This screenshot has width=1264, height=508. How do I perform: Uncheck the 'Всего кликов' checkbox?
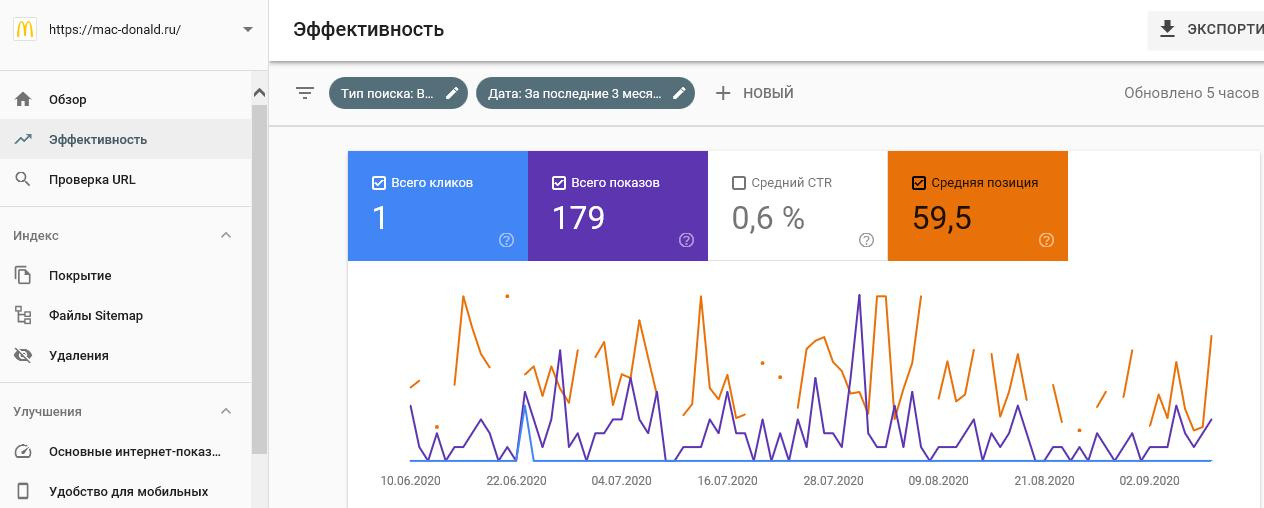pos(379,183)
